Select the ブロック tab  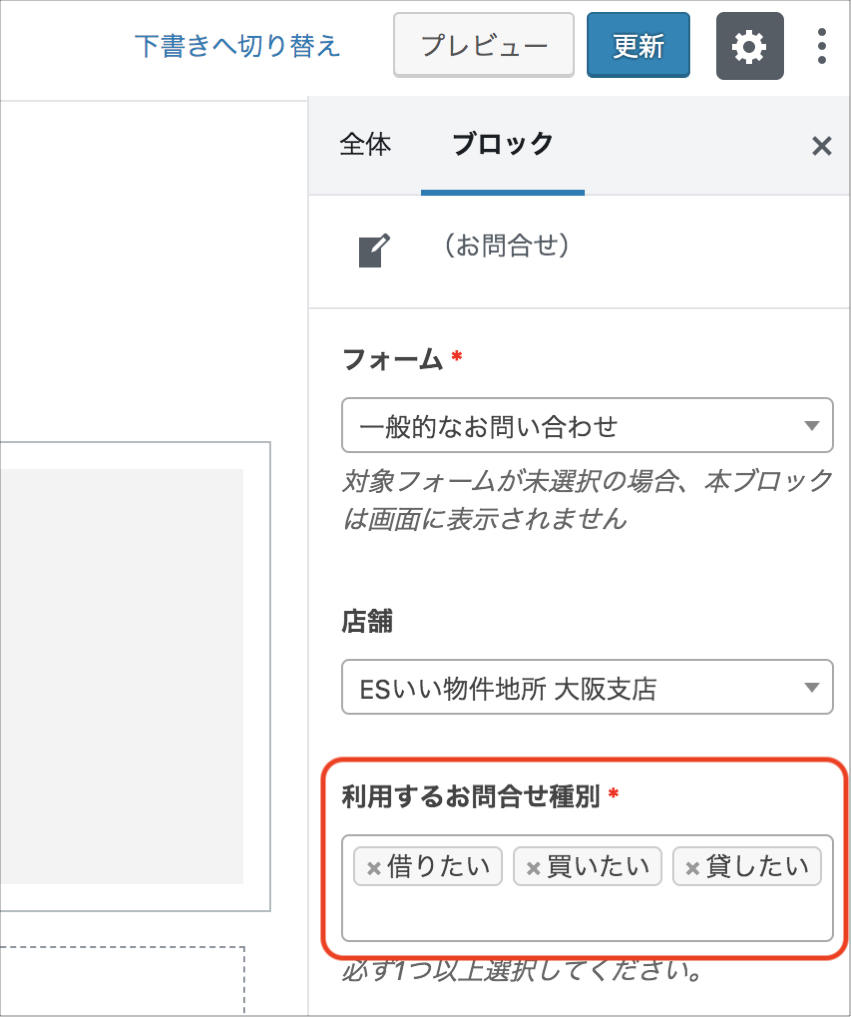502,145
